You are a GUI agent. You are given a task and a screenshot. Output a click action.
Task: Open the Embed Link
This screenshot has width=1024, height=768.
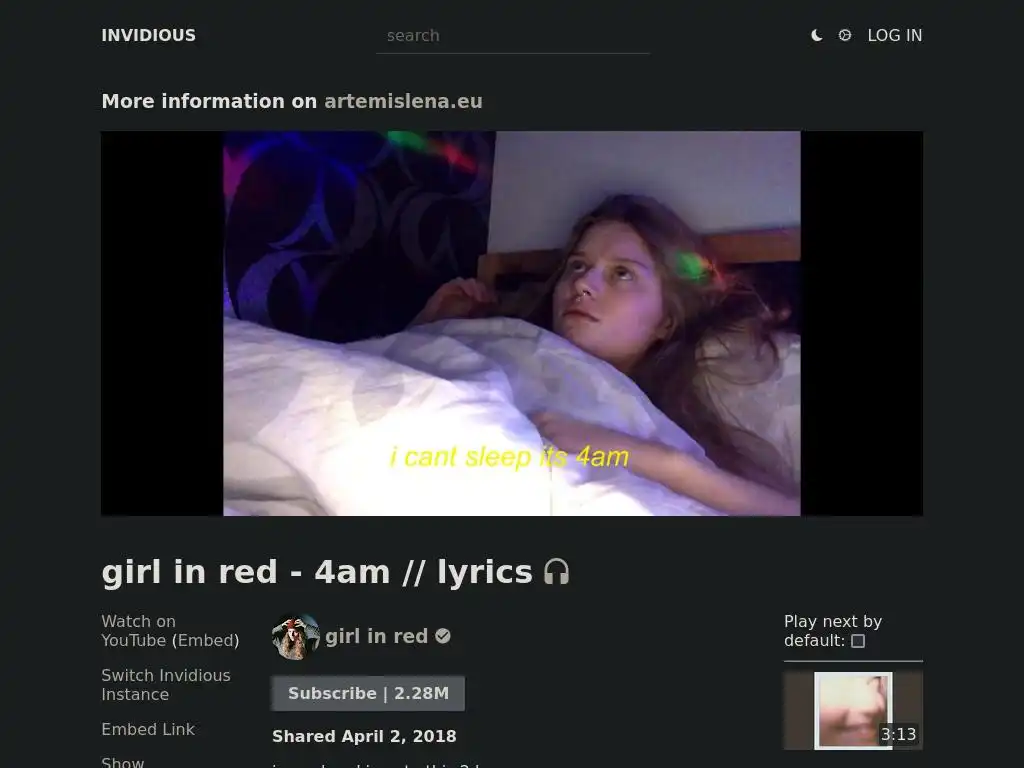[148, 729]
